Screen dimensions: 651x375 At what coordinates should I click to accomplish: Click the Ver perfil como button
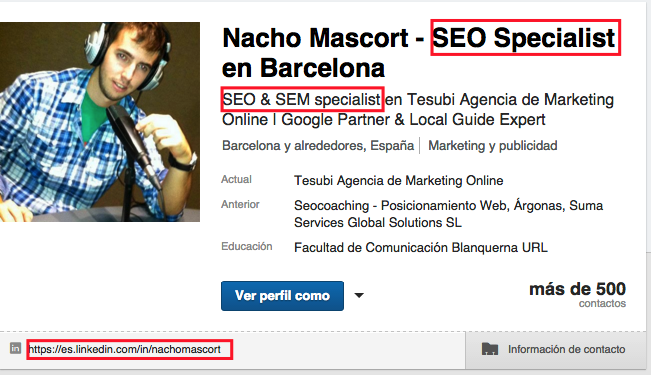coord(282,296)
